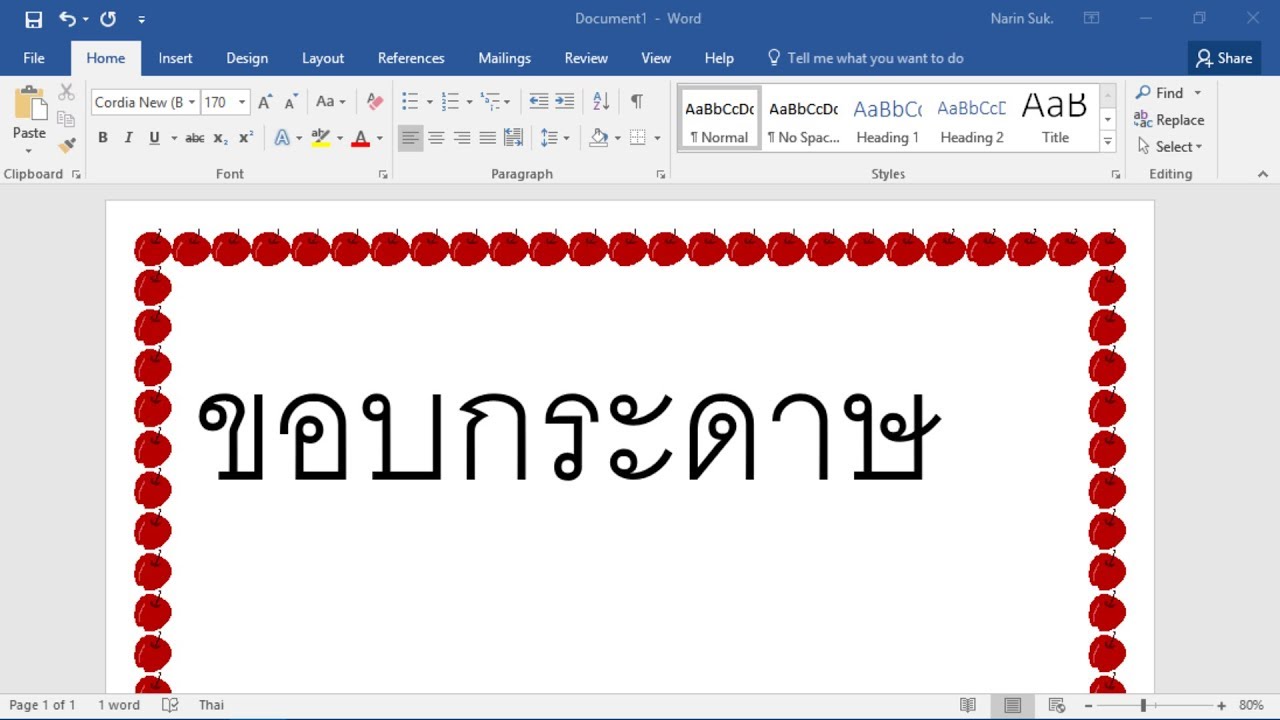
Task: Decrease font size with Shrink Font
Action: point(291,102)
